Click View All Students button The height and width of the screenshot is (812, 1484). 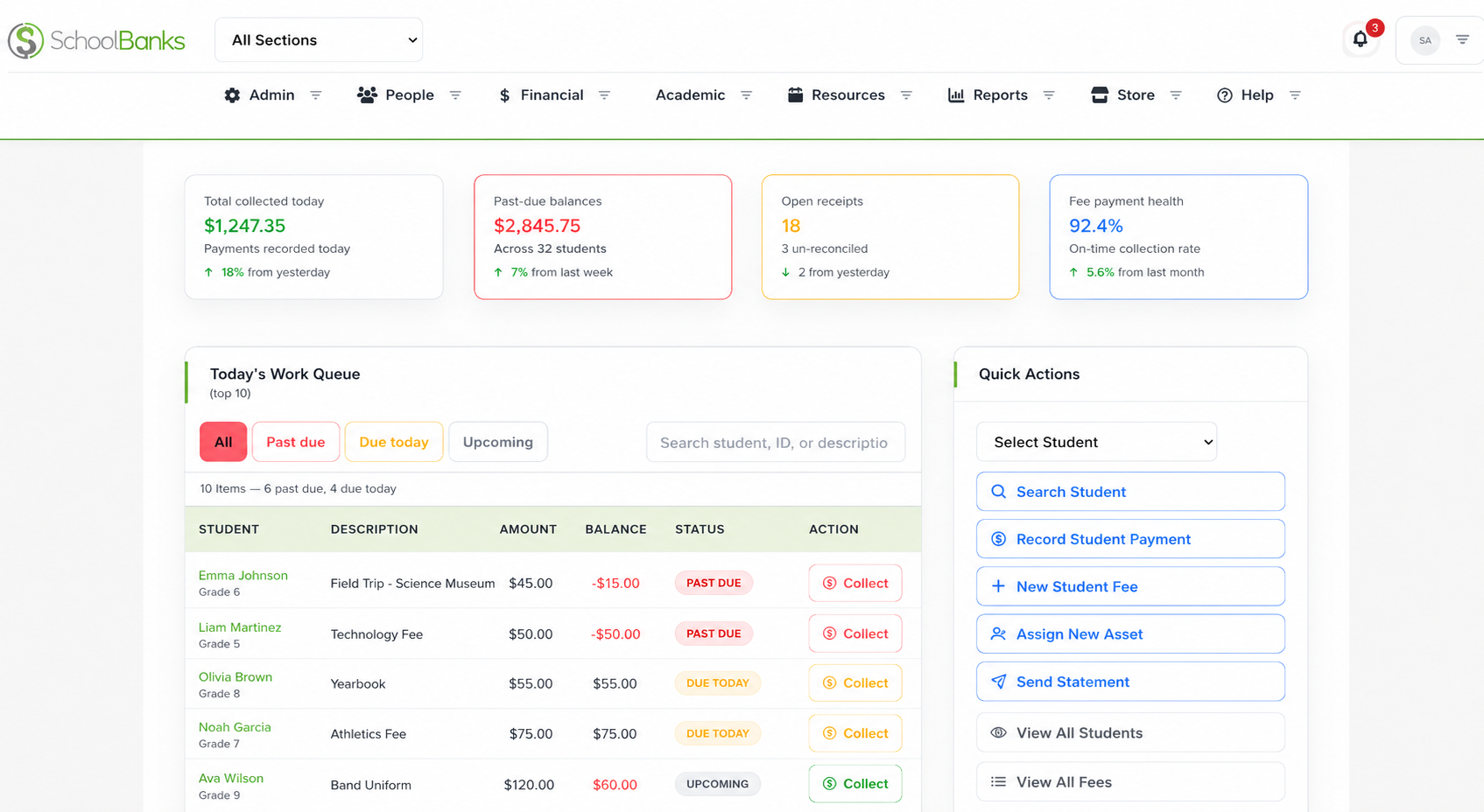[1130, 732]
